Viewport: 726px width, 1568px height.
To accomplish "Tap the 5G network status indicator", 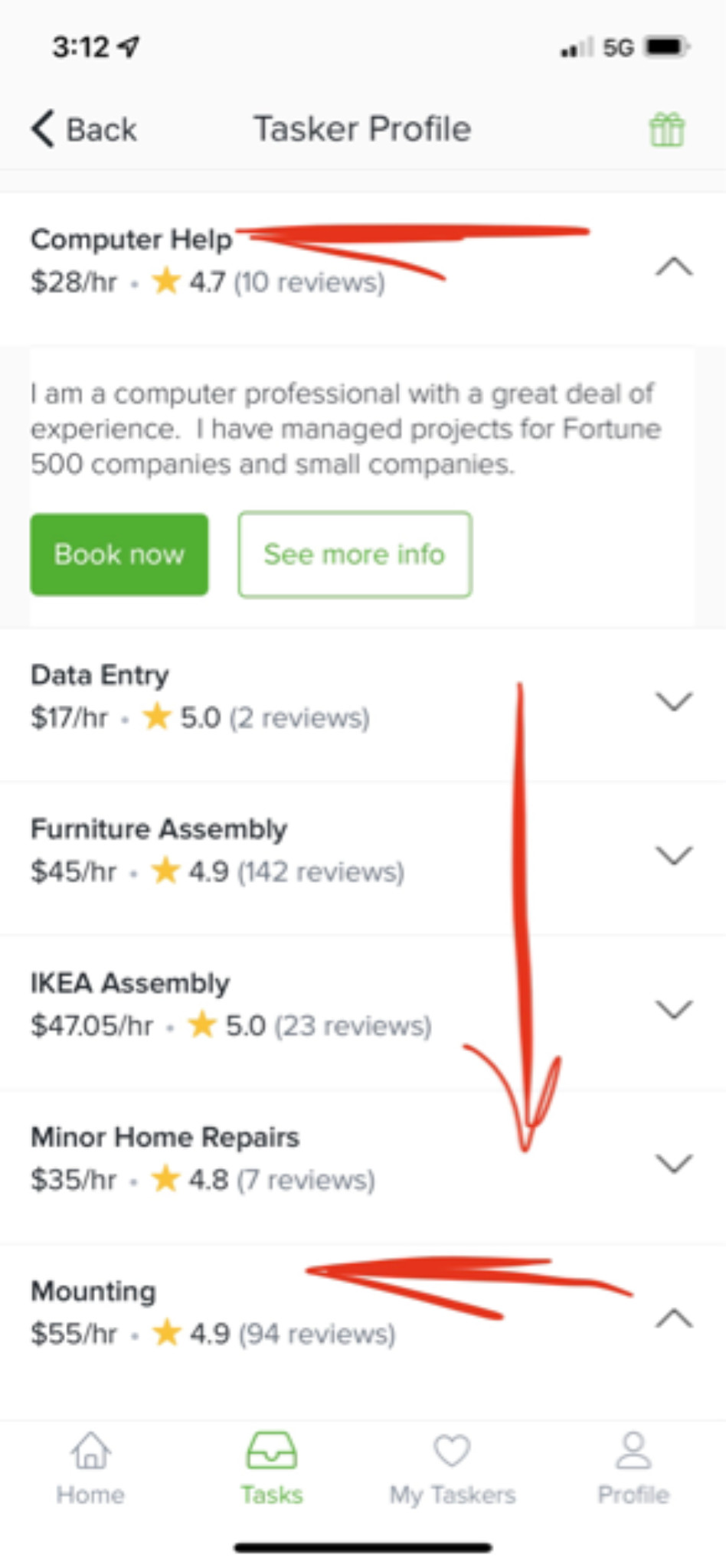I will click(618, 47).
